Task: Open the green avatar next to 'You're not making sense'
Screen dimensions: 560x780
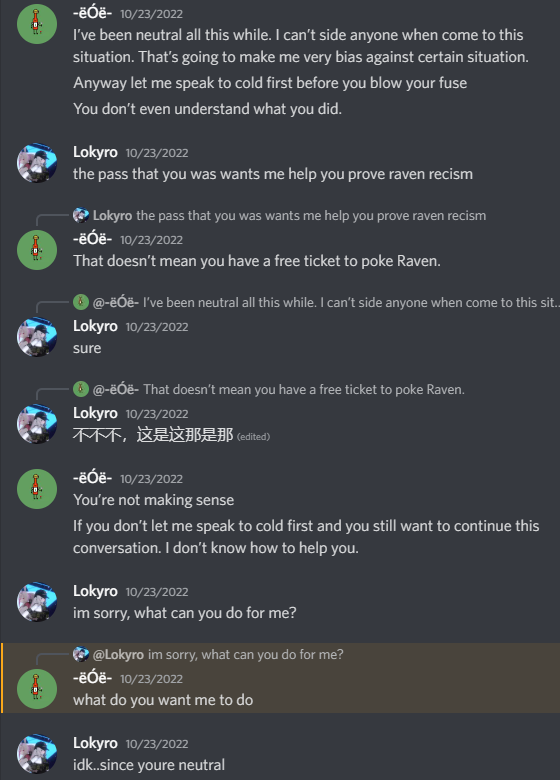Action: [37, 488]
